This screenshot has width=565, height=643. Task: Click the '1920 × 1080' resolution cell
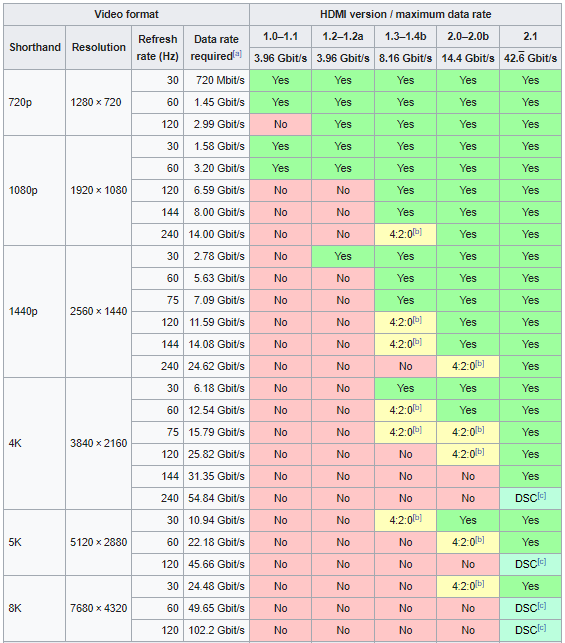99,190
